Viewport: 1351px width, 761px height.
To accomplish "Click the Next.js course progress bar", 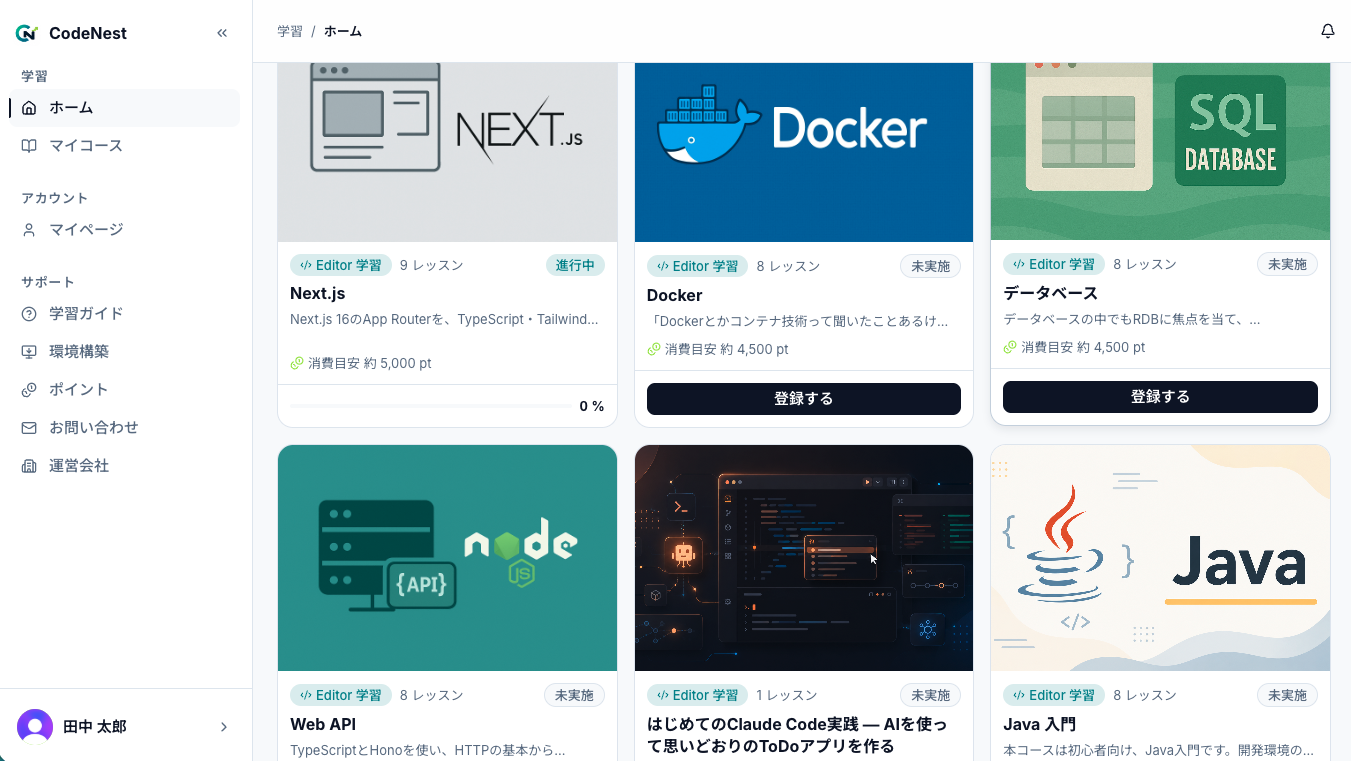I will click(x=431, y=406).
